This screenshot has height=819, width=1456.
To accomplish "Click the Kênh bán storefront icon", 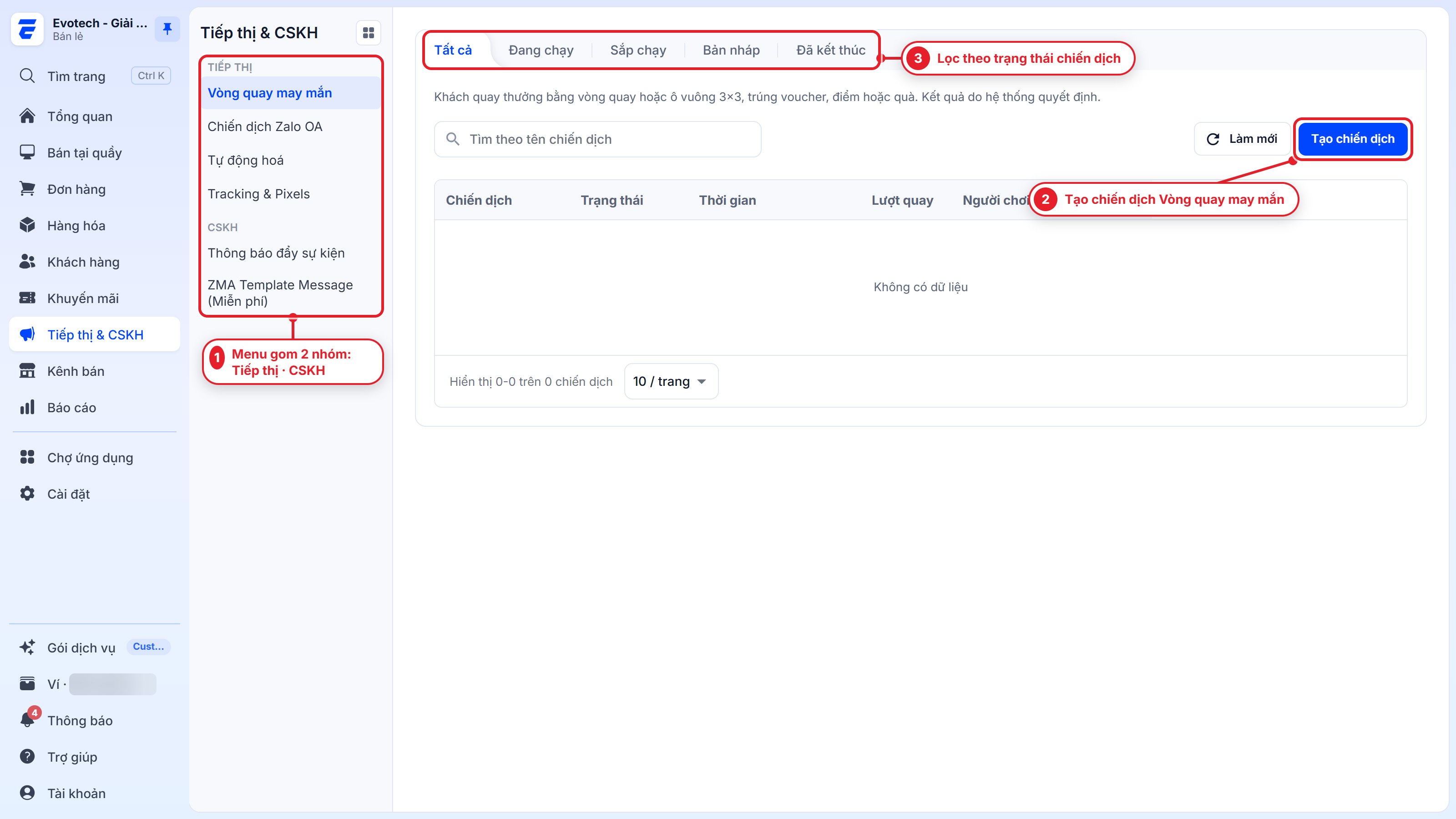I will pos(27,371).
